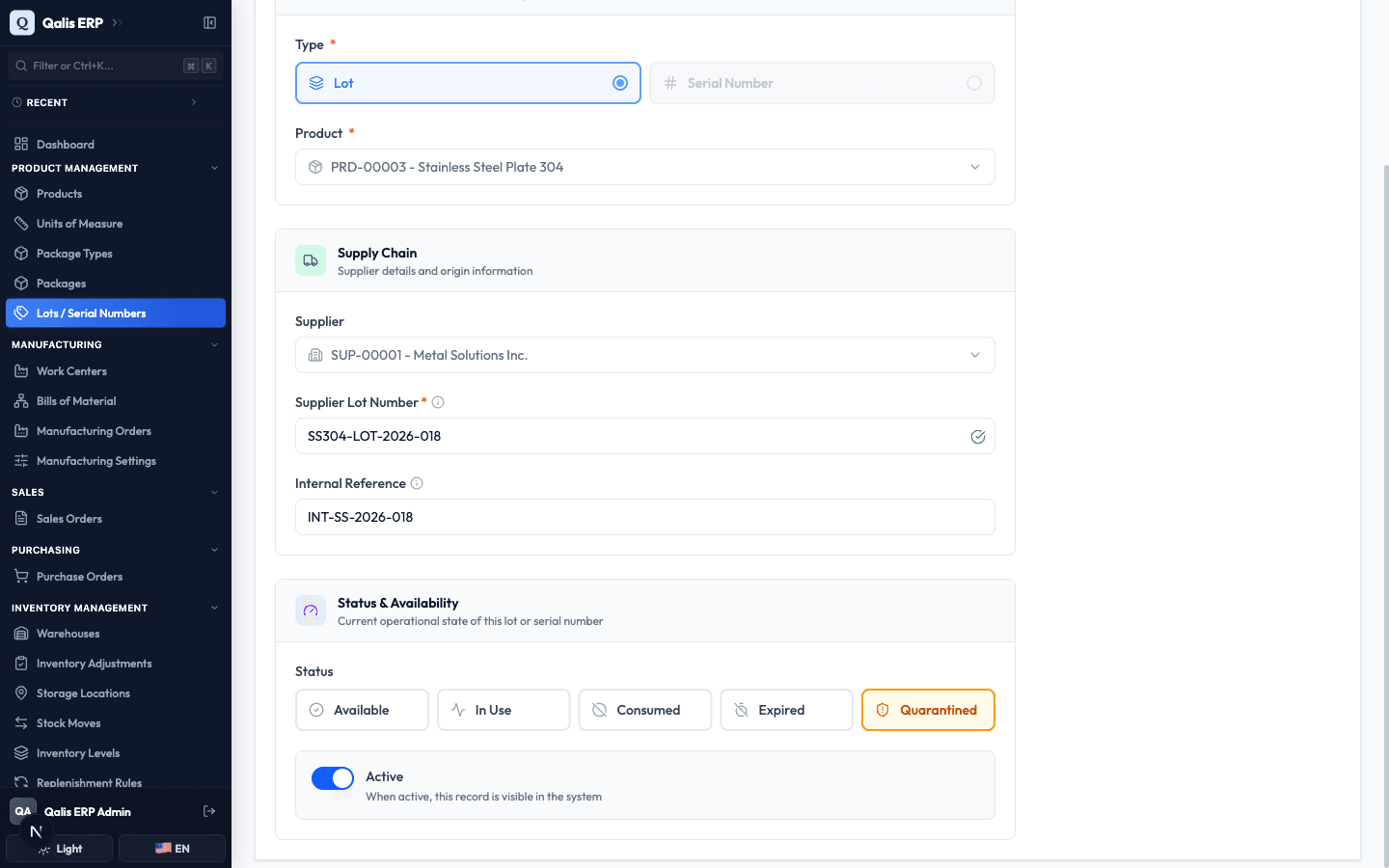Click the Status & Availability gauge icon

click(311, 610)
